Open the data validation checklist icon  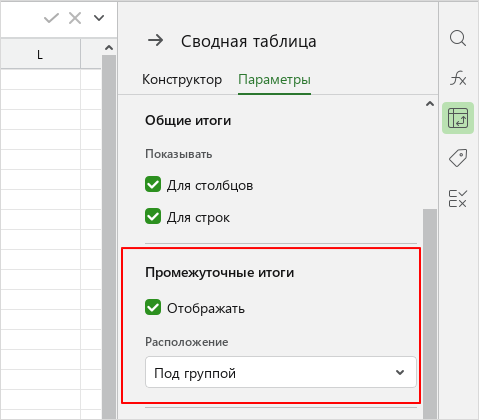(x=458, y=199)
